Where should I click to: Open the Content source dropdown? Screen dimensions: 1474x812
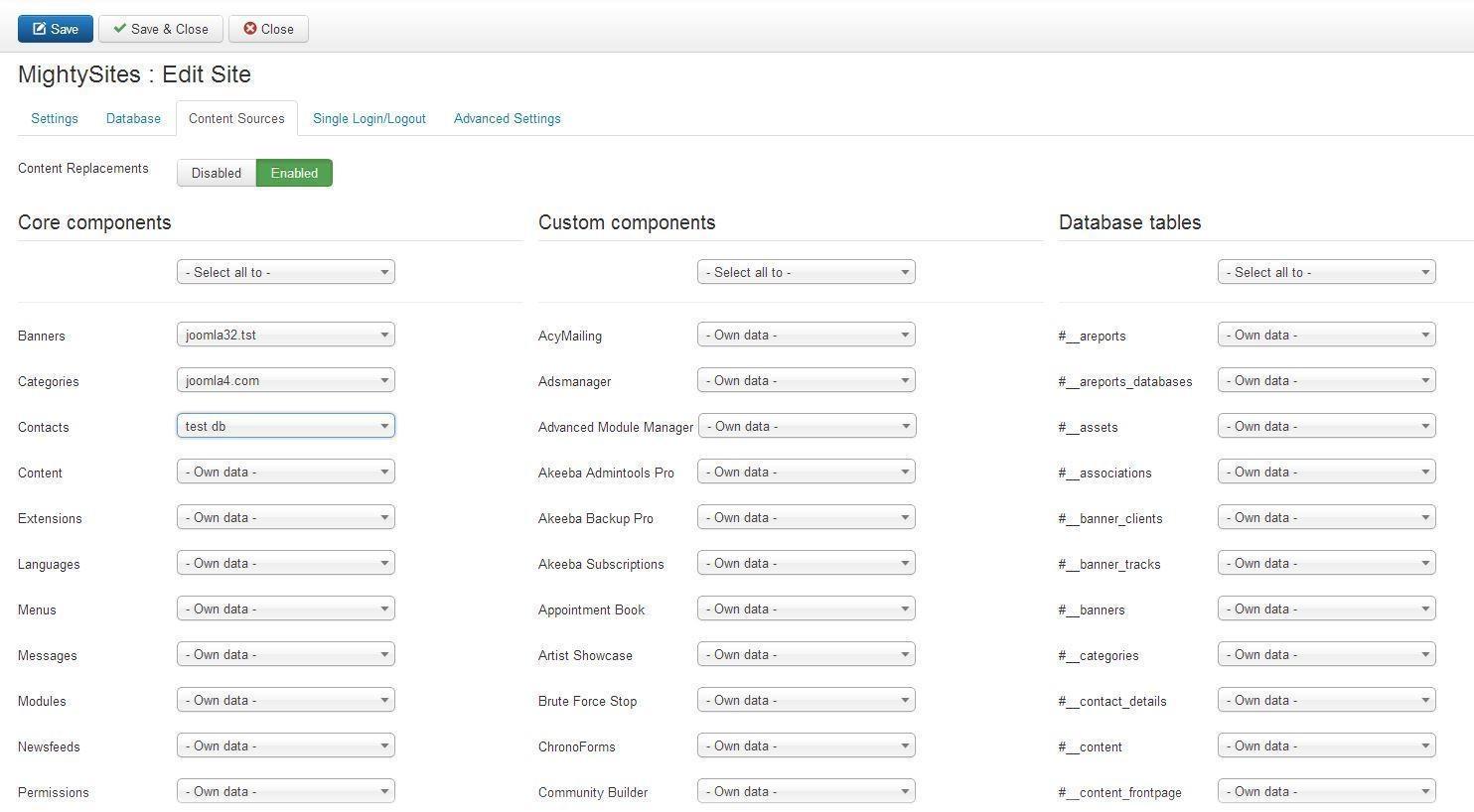[286, 472]
